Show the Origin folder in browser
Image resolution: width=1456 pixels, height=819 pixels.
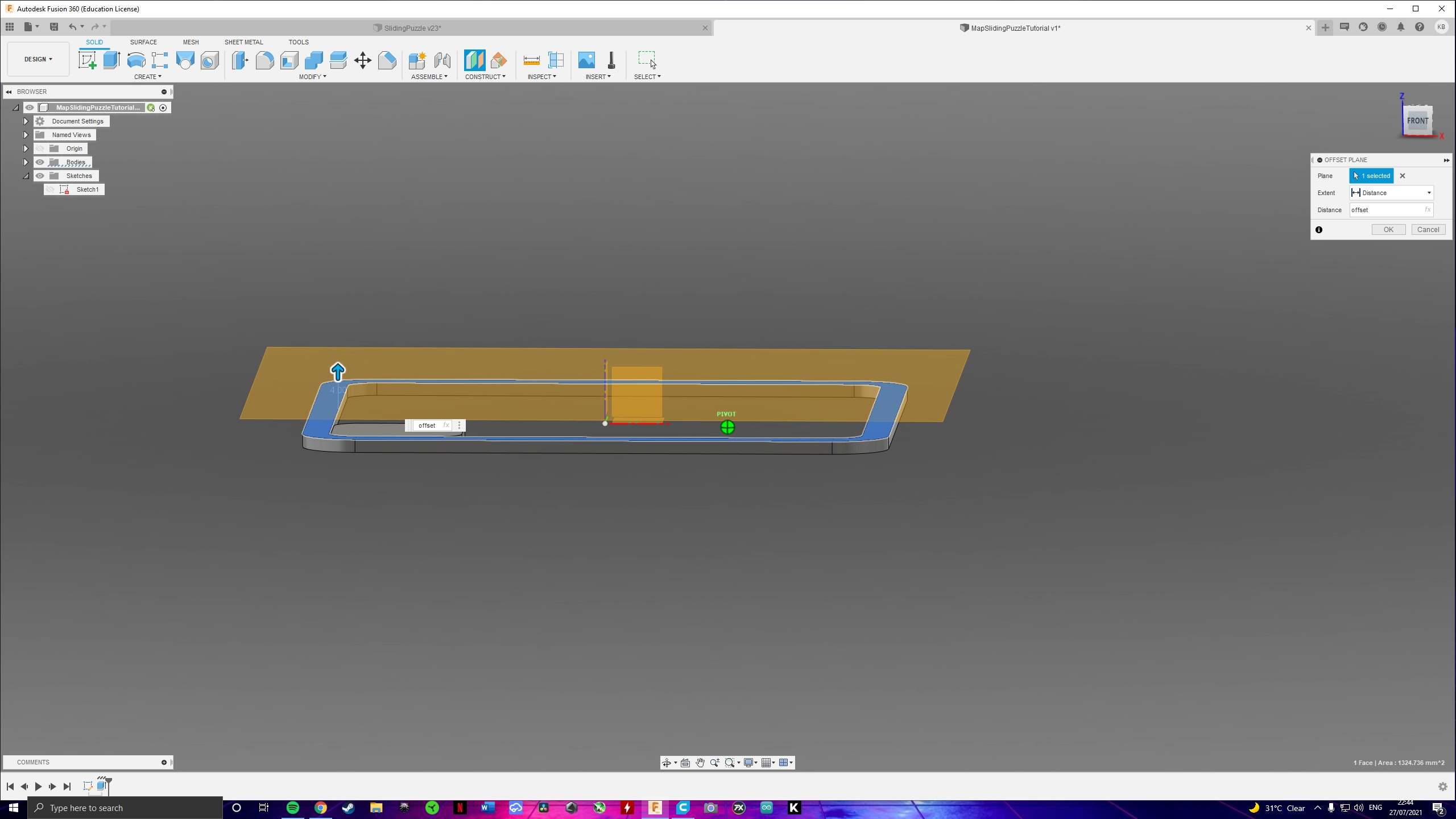pos(40,148)
